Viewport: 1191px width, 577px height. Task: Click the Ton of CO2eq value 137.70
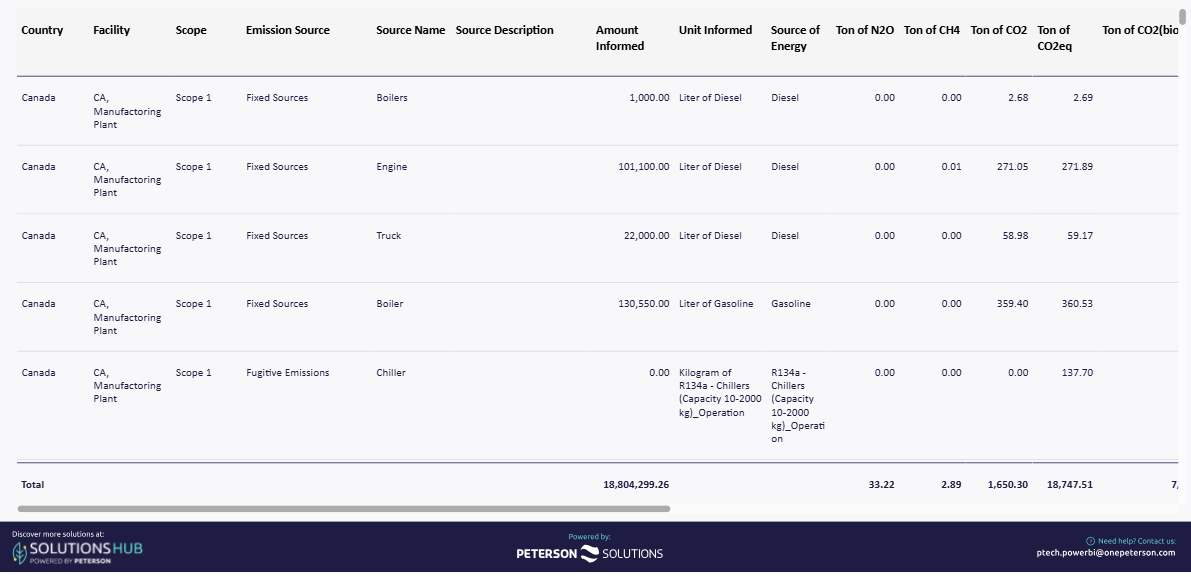[x=1077, y=373]
